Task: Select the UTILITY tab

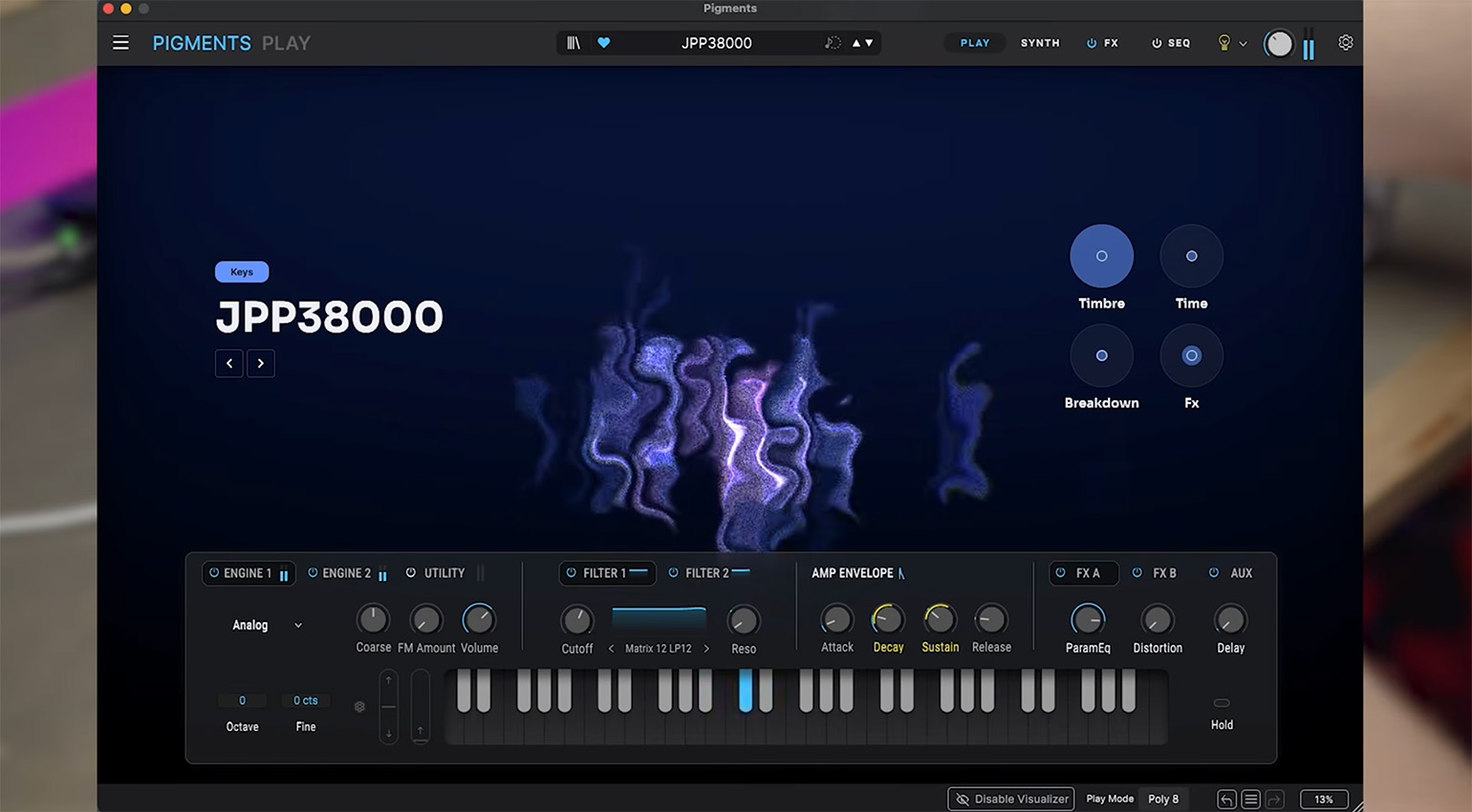Action: pos(444,573)
